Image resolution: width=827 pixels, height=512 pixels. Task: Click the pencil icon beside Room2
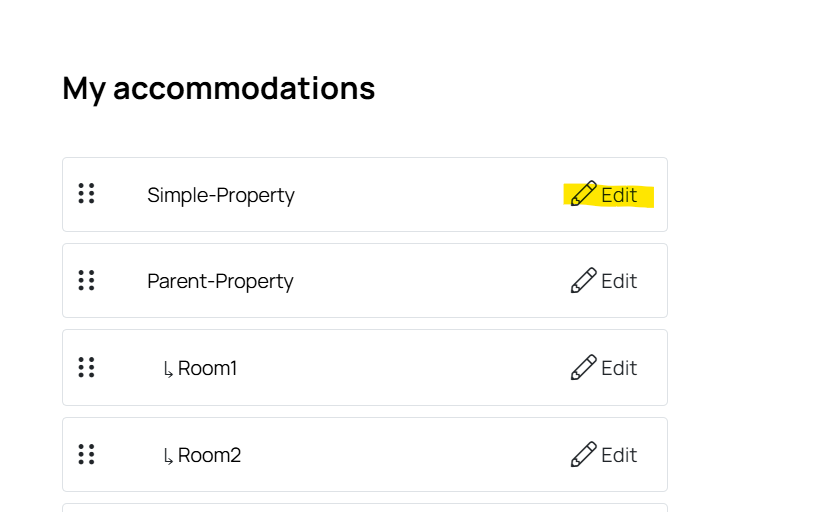click(583, 455)
